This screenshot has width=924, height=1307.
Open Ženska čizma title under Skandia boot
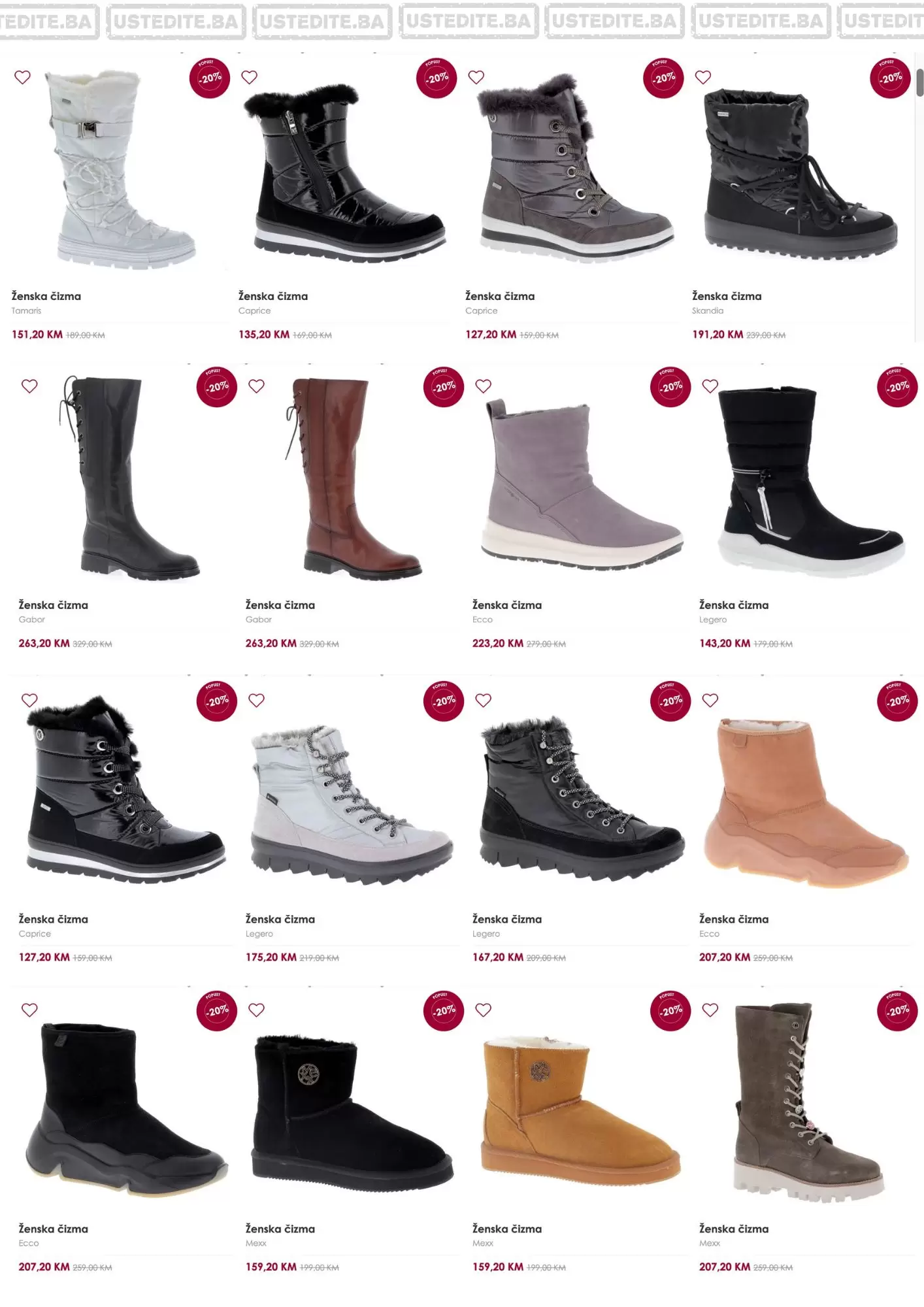[x=727, y=296]
